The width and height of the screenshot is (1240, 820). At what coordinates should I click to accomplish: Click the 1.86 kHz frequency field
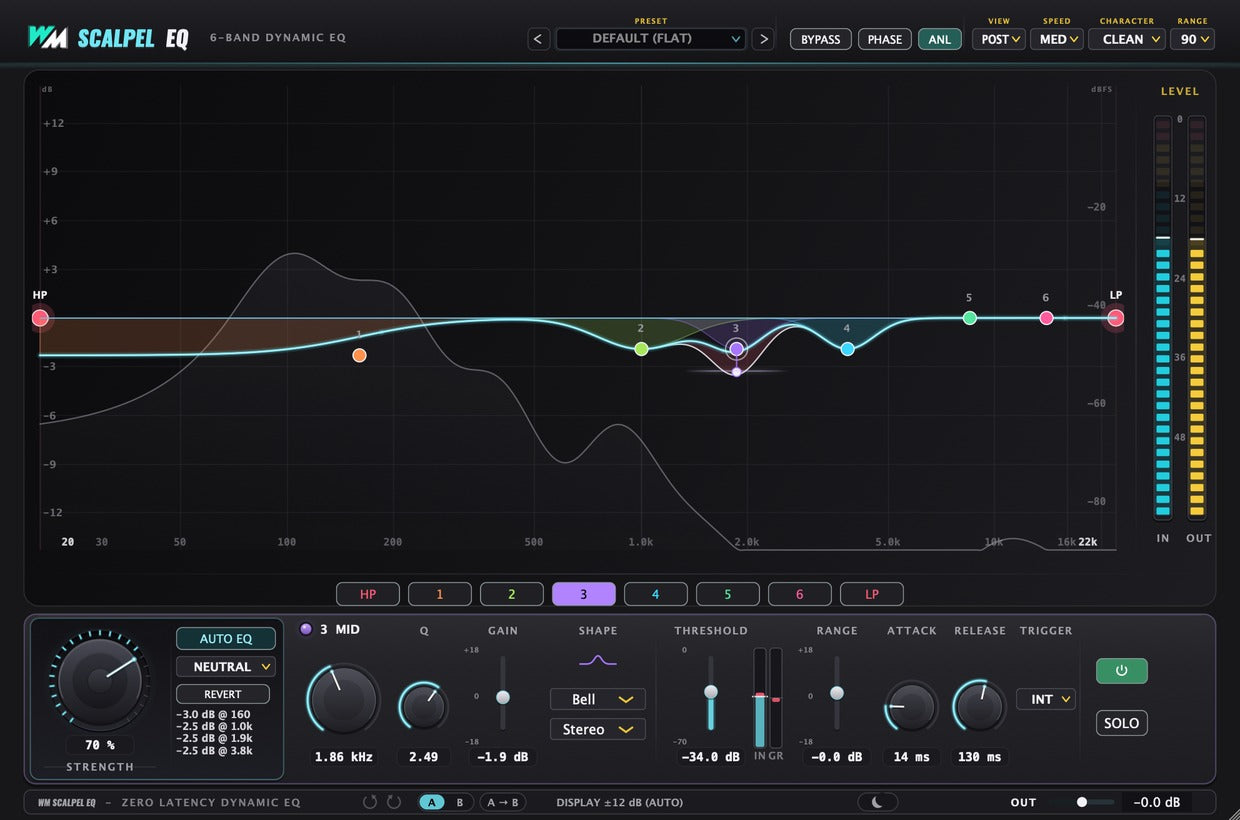click(x=344, y=757)
